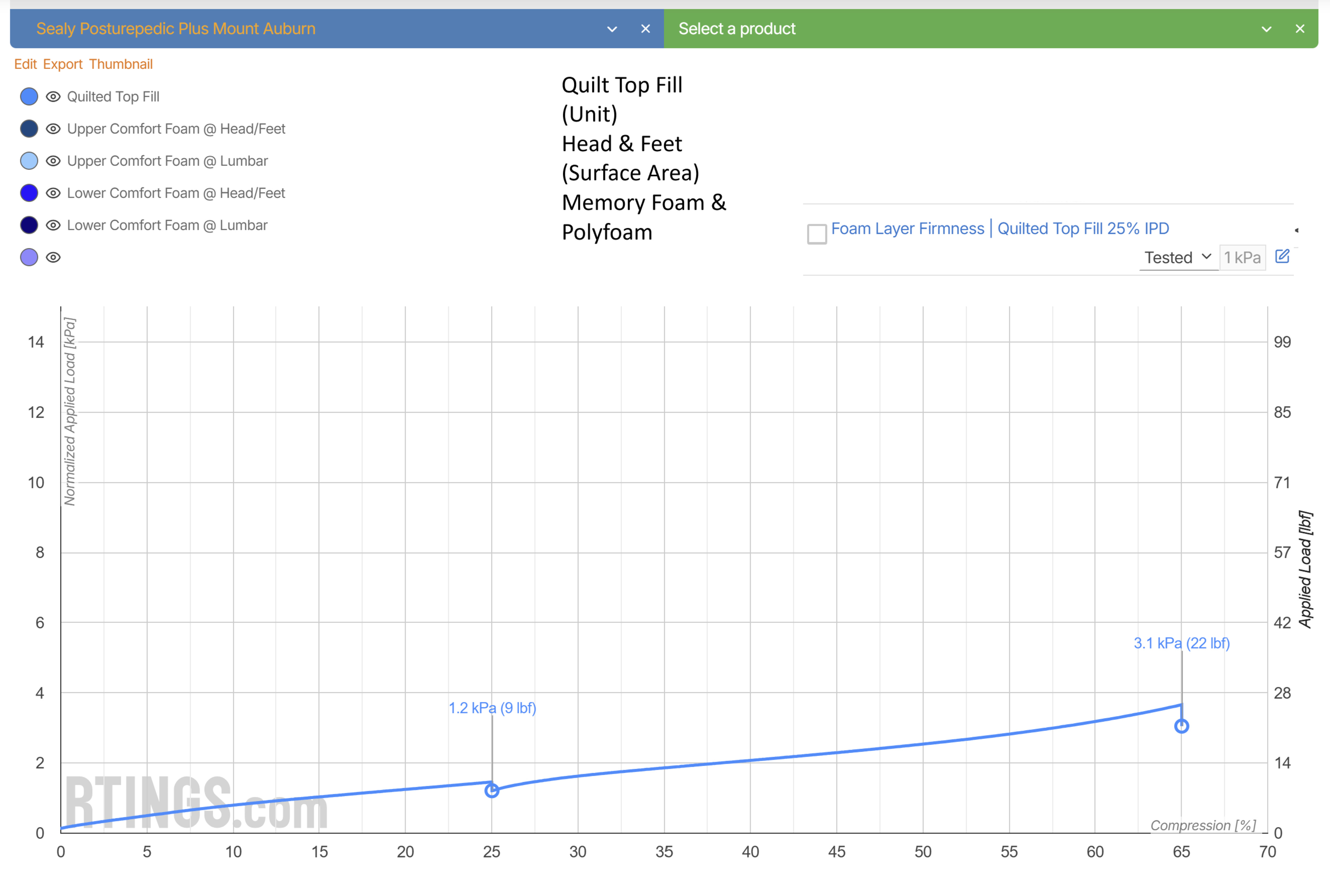Click the eye icon of the unnamed series

click(53, 257)
